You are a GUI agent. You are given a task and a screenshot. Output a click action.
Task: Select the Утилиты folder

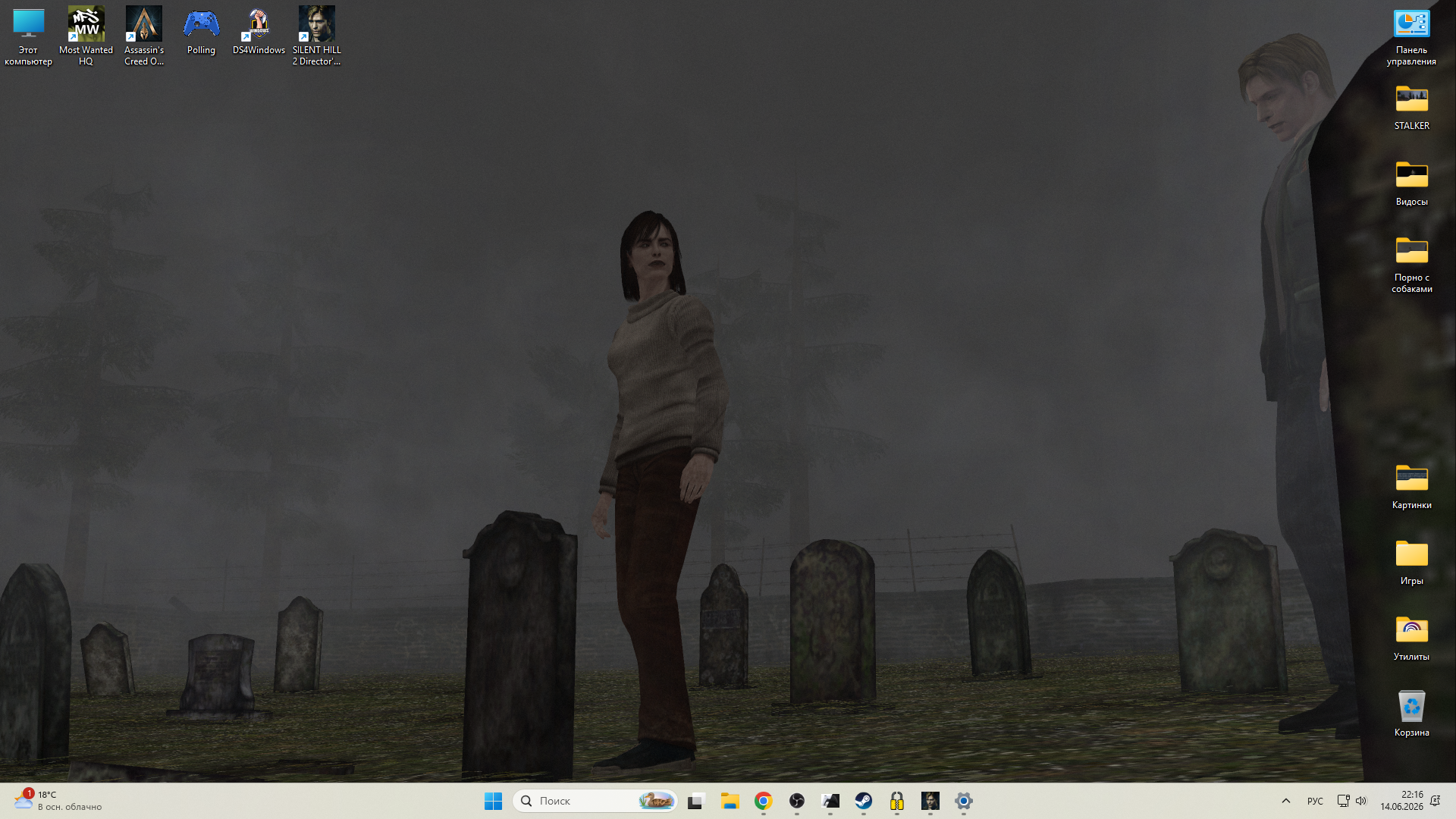[x=1411, y=638]
